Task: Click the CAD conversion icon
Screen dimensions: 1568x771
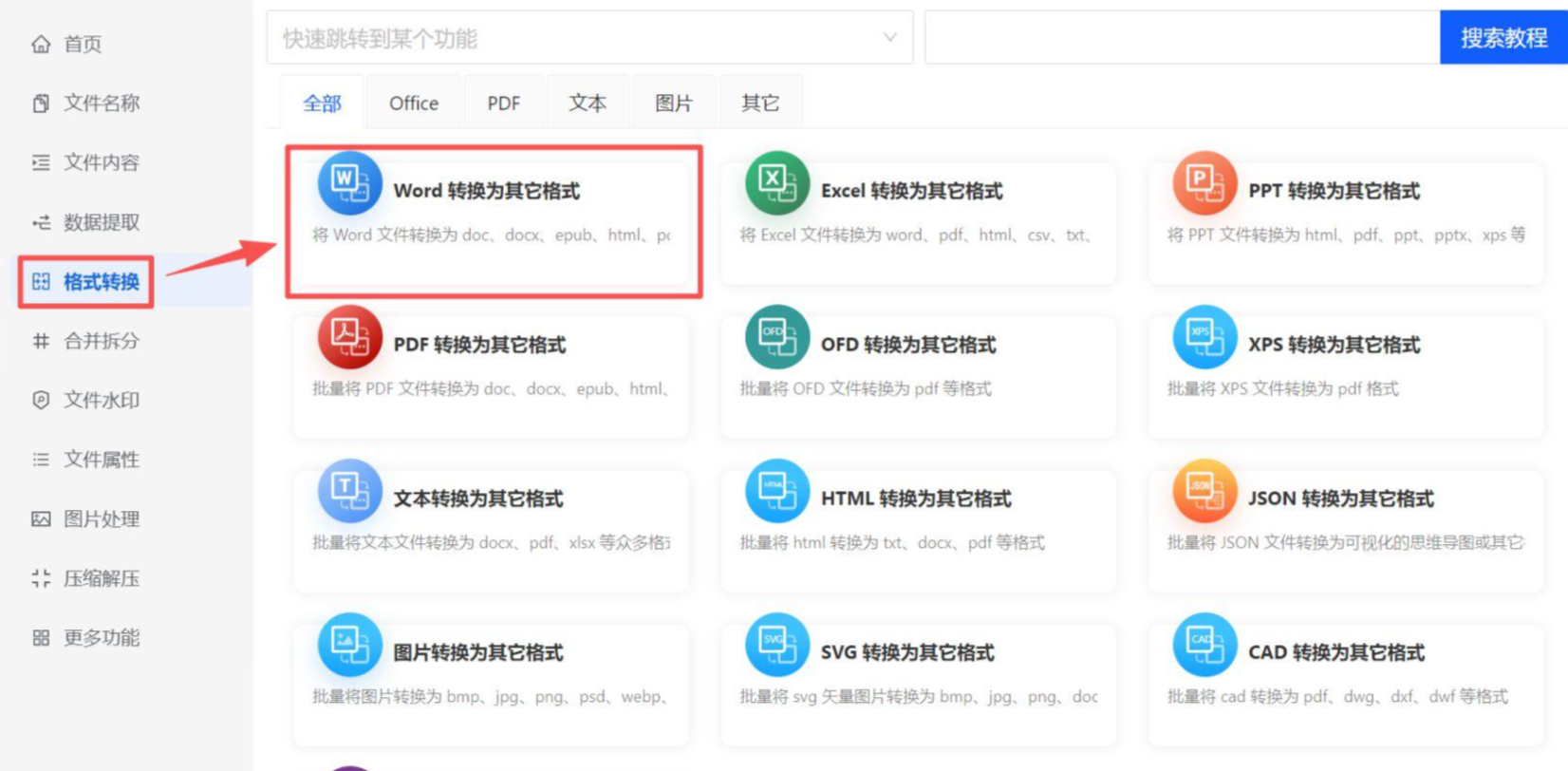Action: pyautogui.click(x=1204, y=645)
